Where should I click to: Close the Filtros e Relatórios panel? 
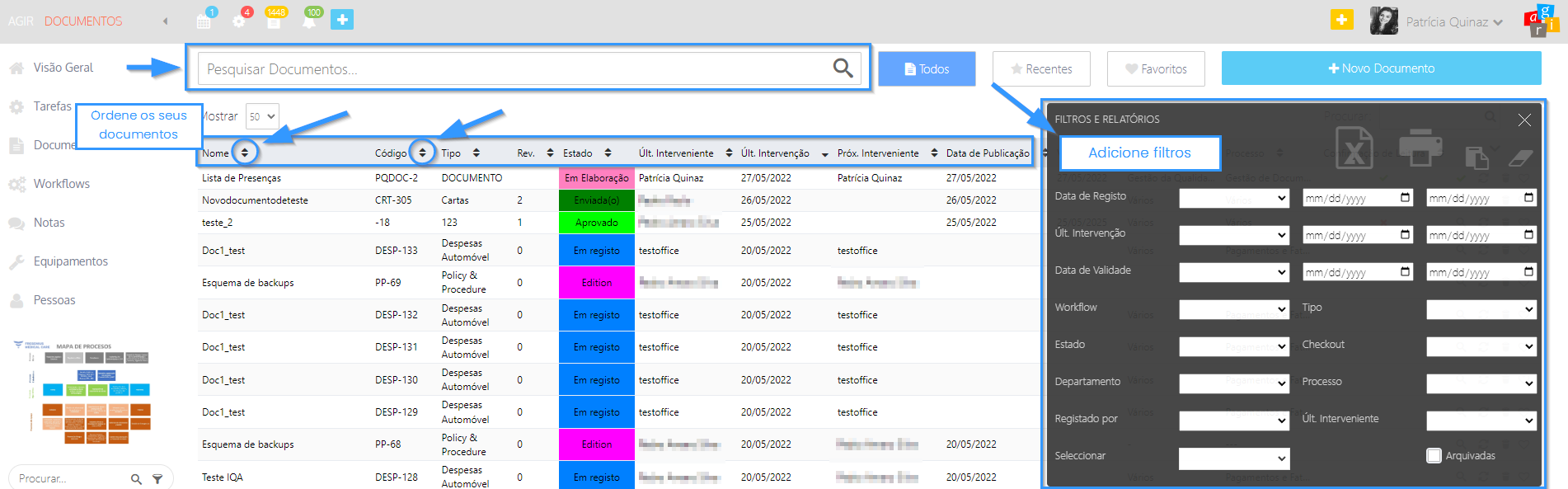pyautogui.click(x=1524, y=120)
